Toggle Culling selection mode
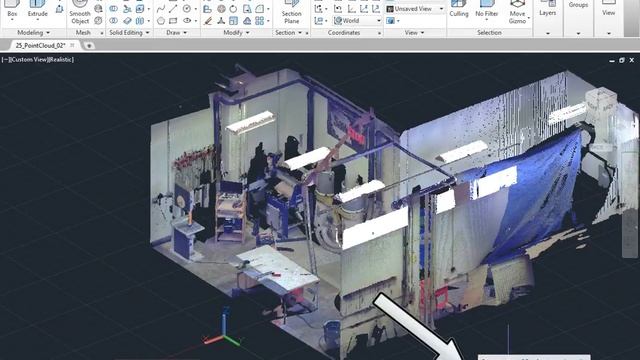 point(459,9)
